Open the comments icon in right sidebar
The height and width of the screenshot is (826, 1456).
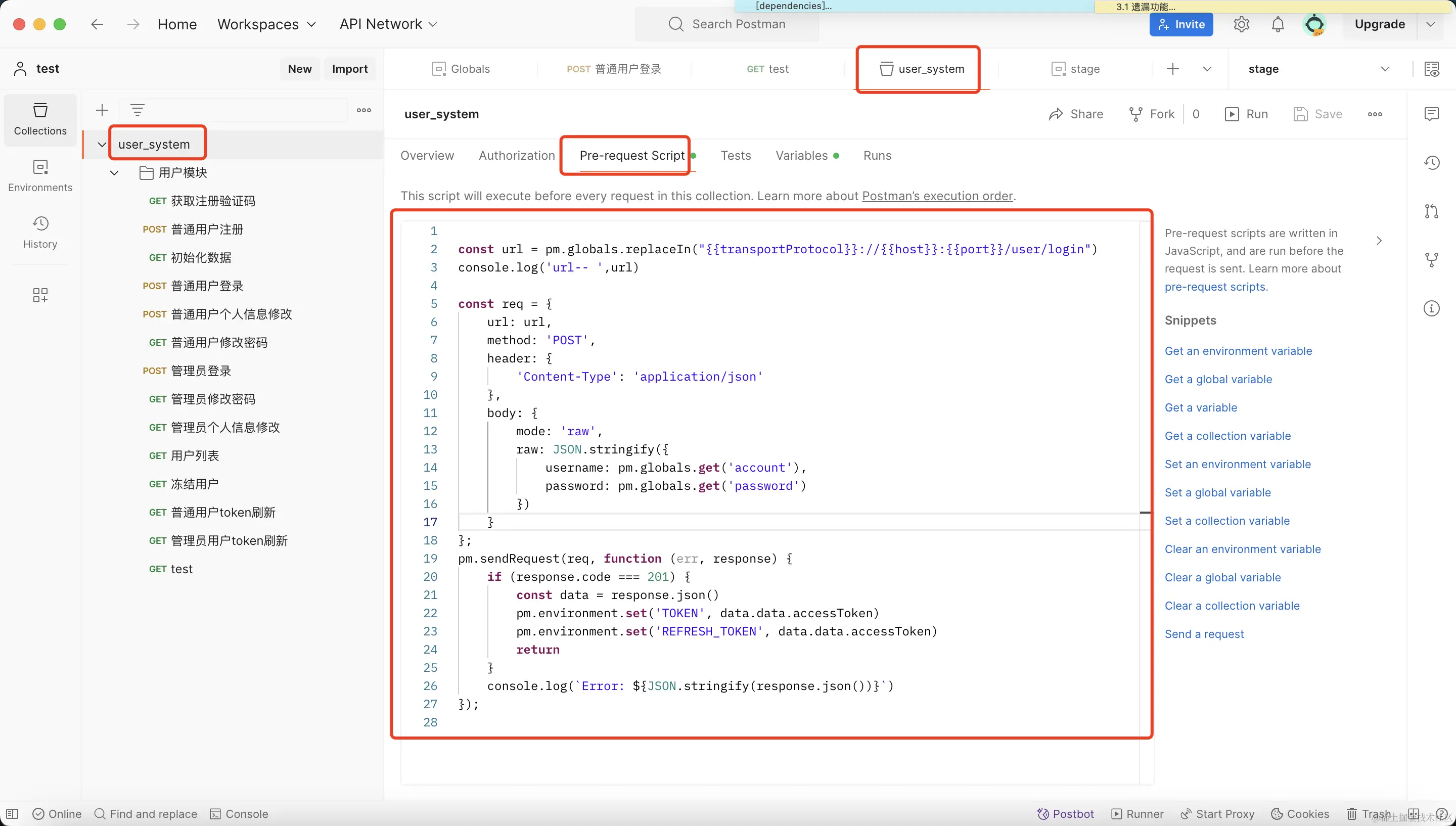click(1431, 114)
